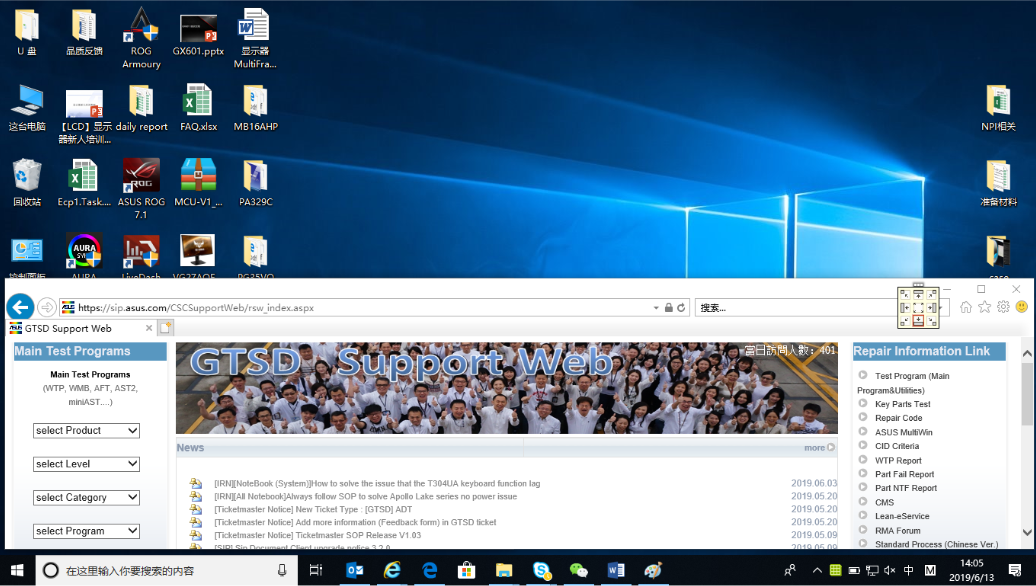Open the Action Center notification icon
Viewport: 1036px width, 586px height.
(x=1015, y=570)
